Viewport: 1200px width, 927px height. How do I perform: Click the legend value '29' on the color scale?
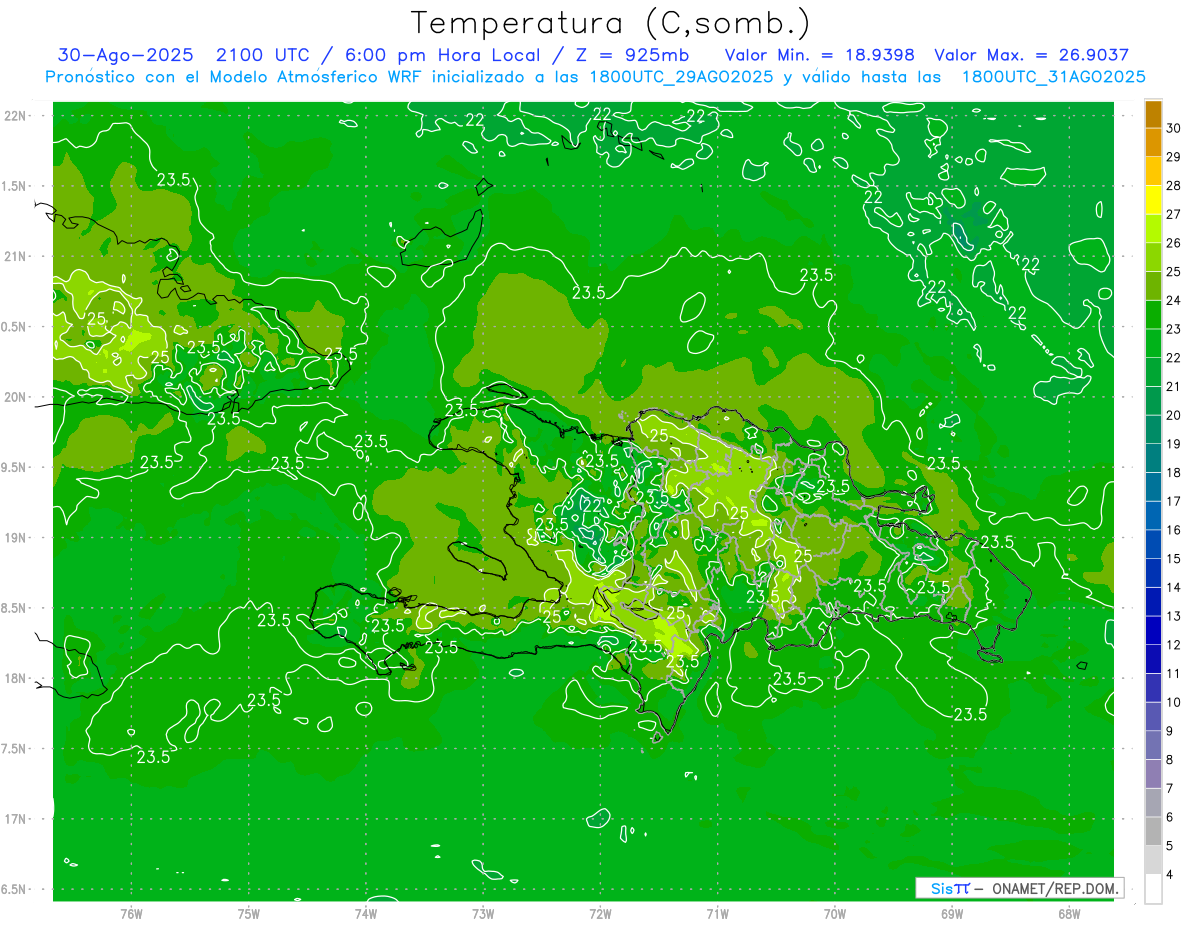pyautogui.click(x=1174, y=157)
